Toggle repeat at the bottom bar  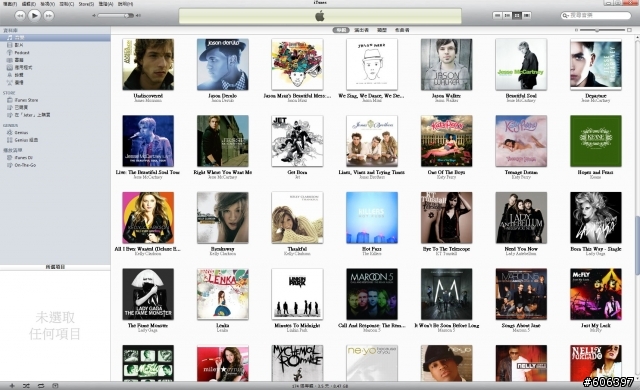pos(41,386)
